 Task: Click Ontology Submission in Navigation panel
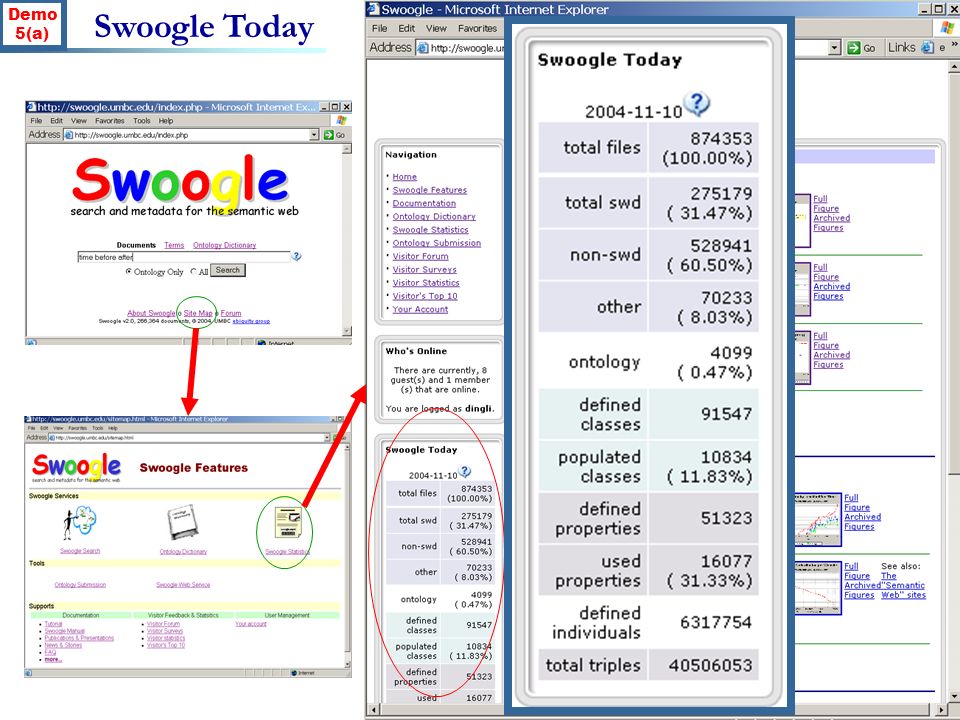click(437, 243)
